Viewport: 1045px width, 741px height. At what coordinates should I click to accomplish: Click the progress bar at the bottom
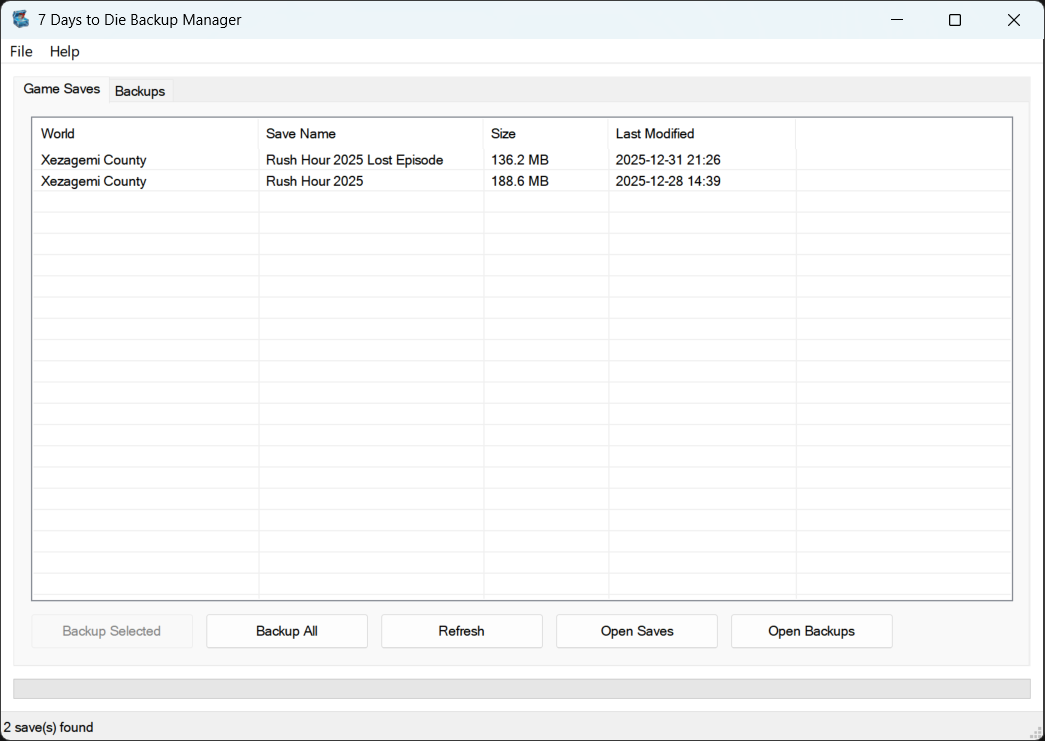(x=521, y=689)
